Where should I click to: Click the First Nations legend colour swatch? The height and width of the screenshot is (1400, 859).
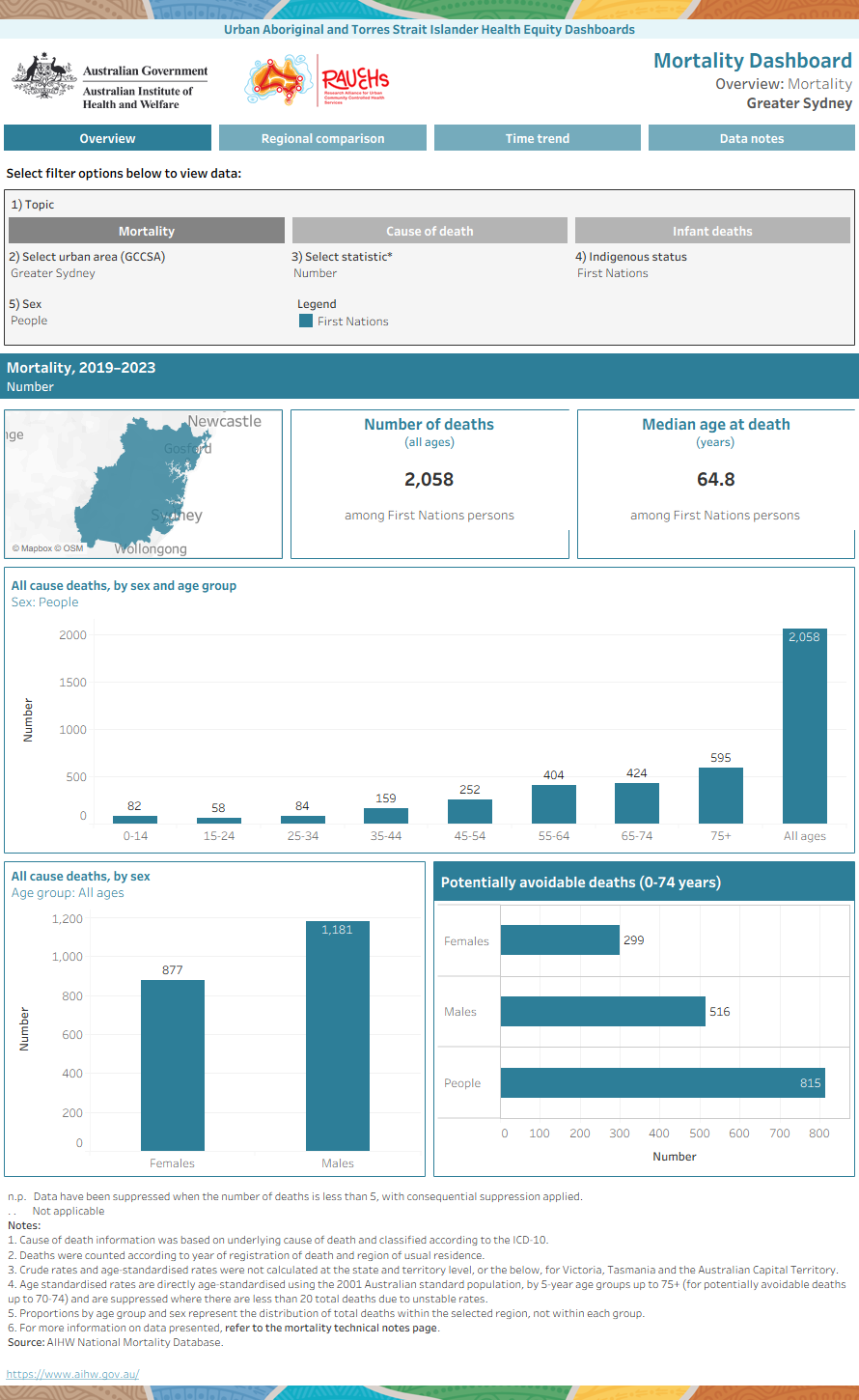tap(305, 322)
